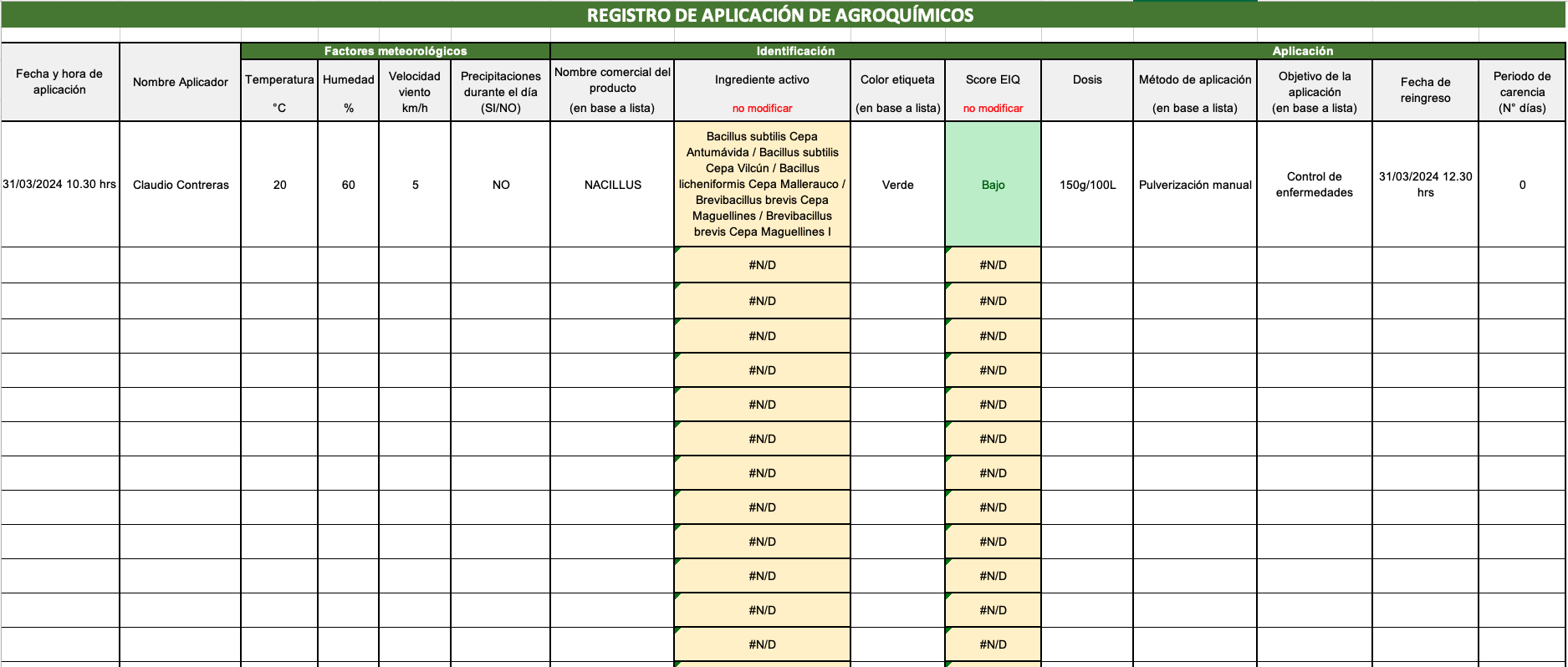Select the "Fecha de reingreso" header
1568x667 pixels.
[1426, 90]
